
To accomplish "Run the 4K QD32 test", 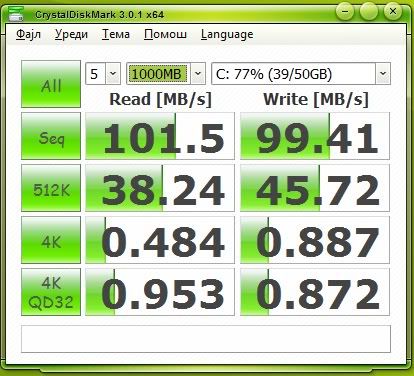I will coord(51,292).
